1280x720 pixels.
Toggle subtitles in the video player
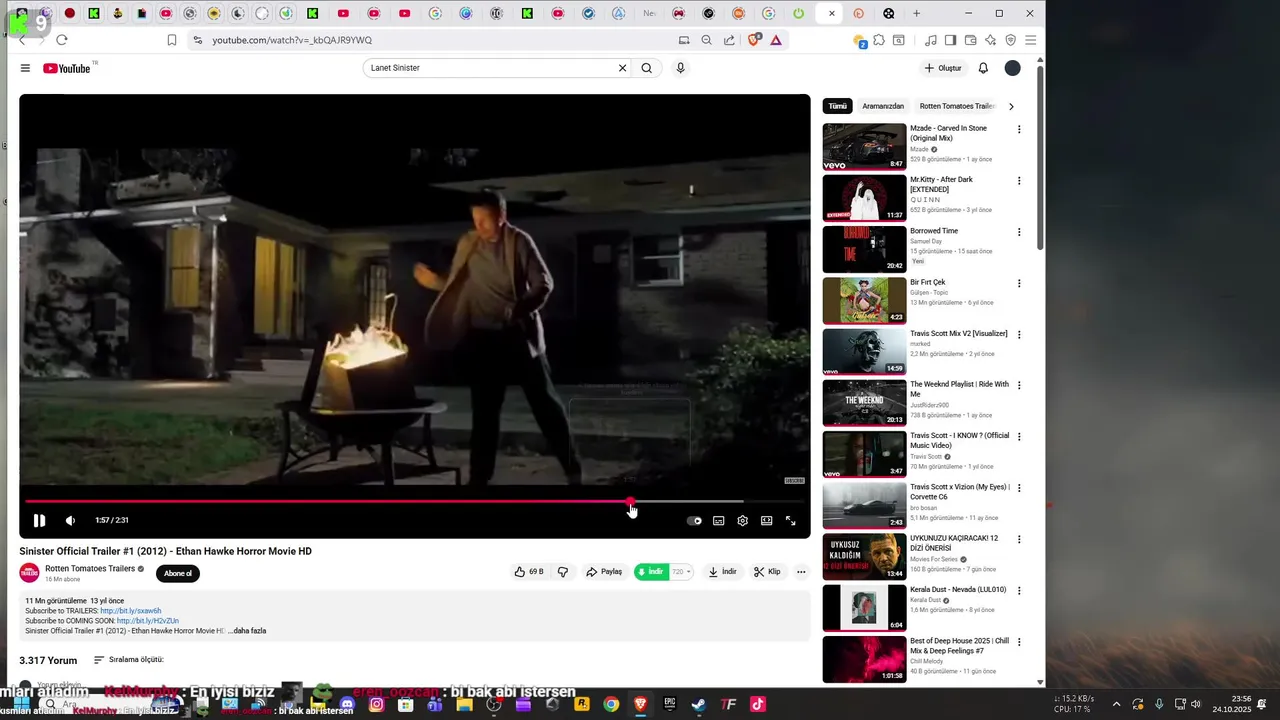click(x=718, y=520)
